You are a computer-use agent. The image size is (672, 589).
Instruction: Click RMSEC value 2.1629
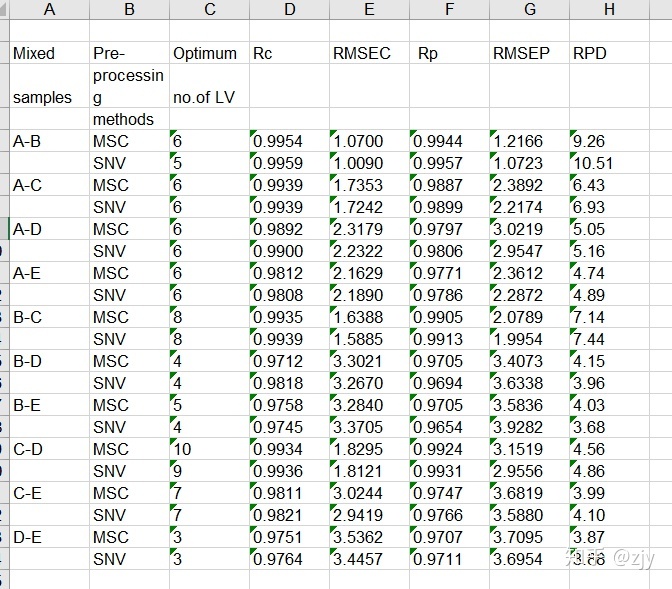[369, 273]
